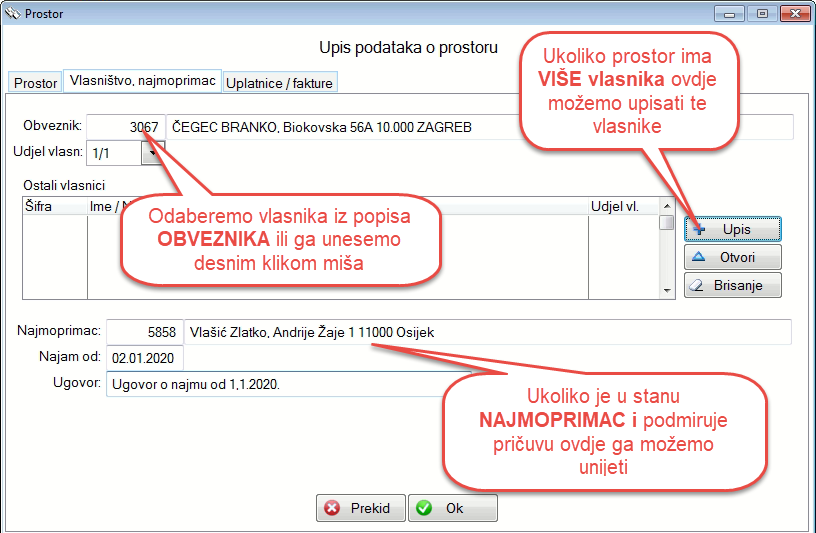Expand the Udjel vlasn dropdown
Screen dimensions: 816x533
click(152, 153)
